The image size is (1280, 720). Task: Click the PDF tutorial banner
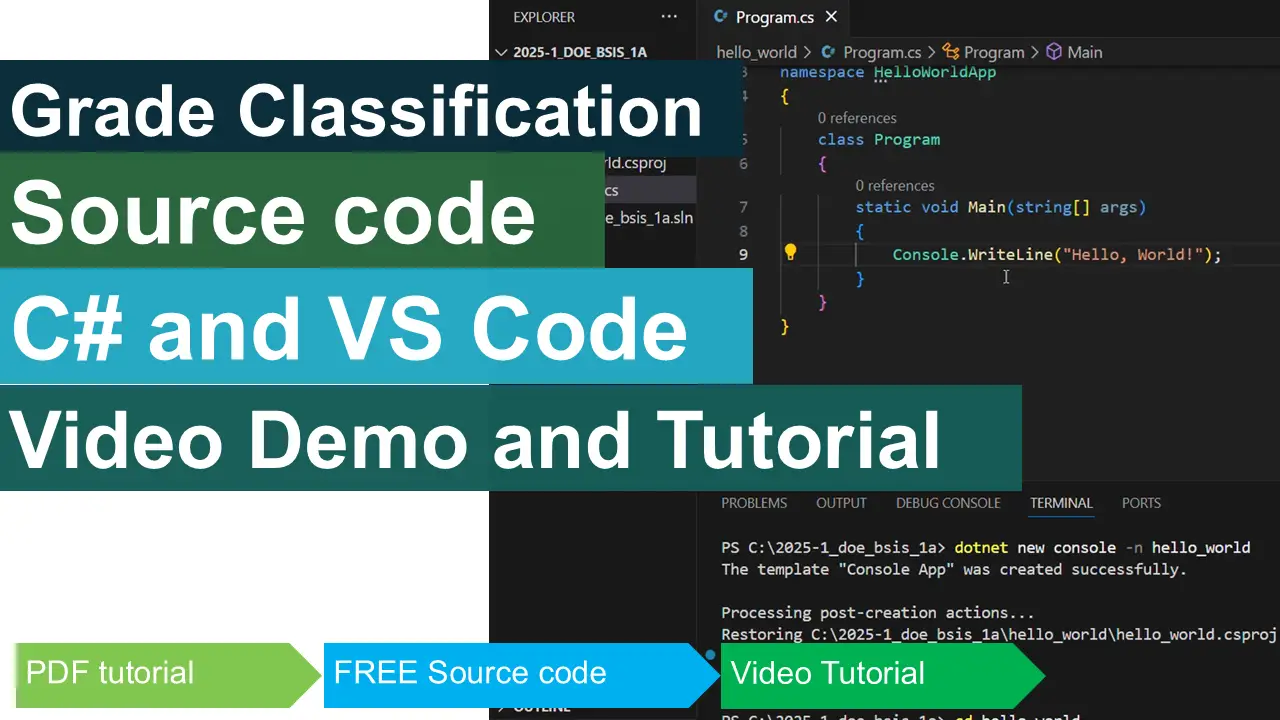pyautogui.click(x=110, y=673)
